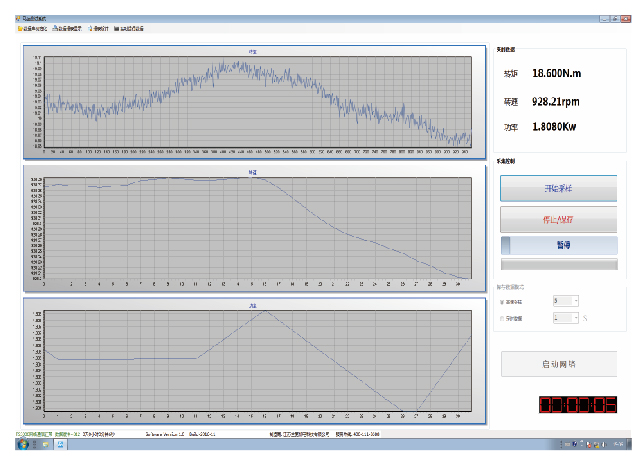Screen dimensions: 642x470
Task: Click the volume icon in system tray
Action: pos(604,444)
